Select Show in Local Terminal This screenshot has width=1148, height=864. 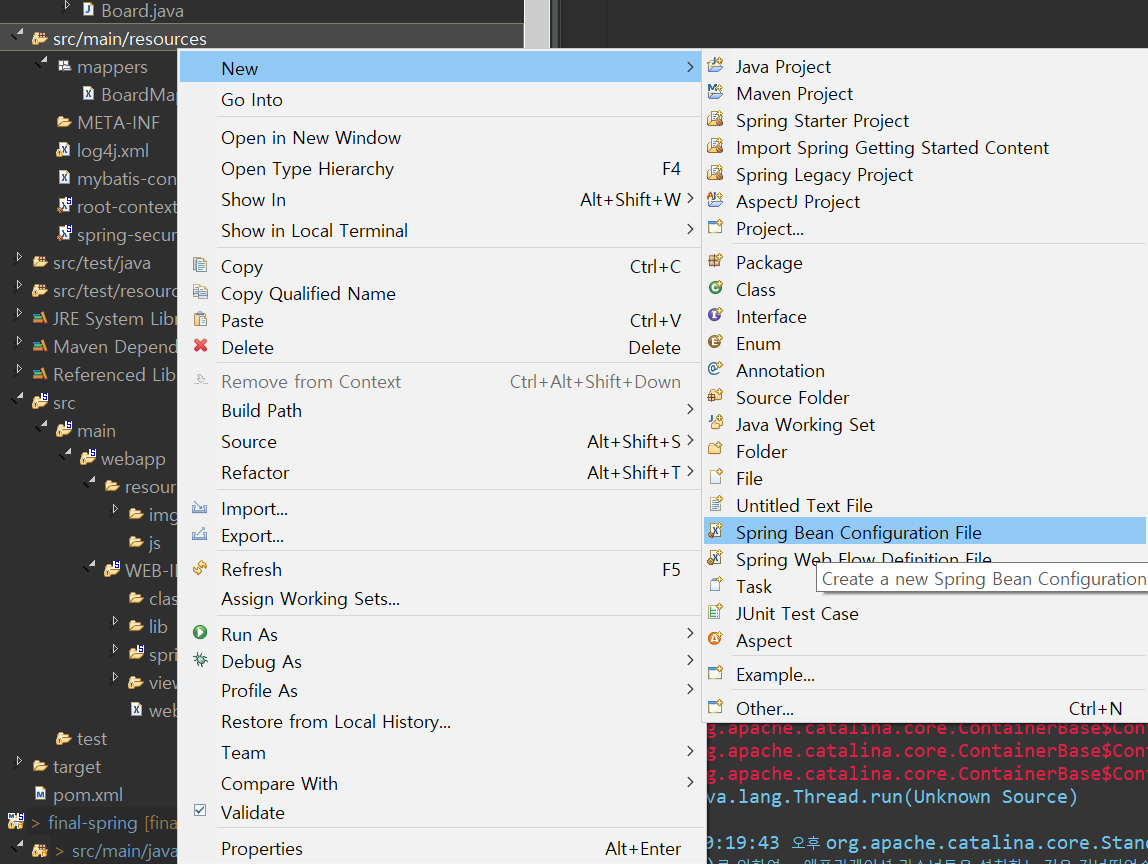point(440,231)
